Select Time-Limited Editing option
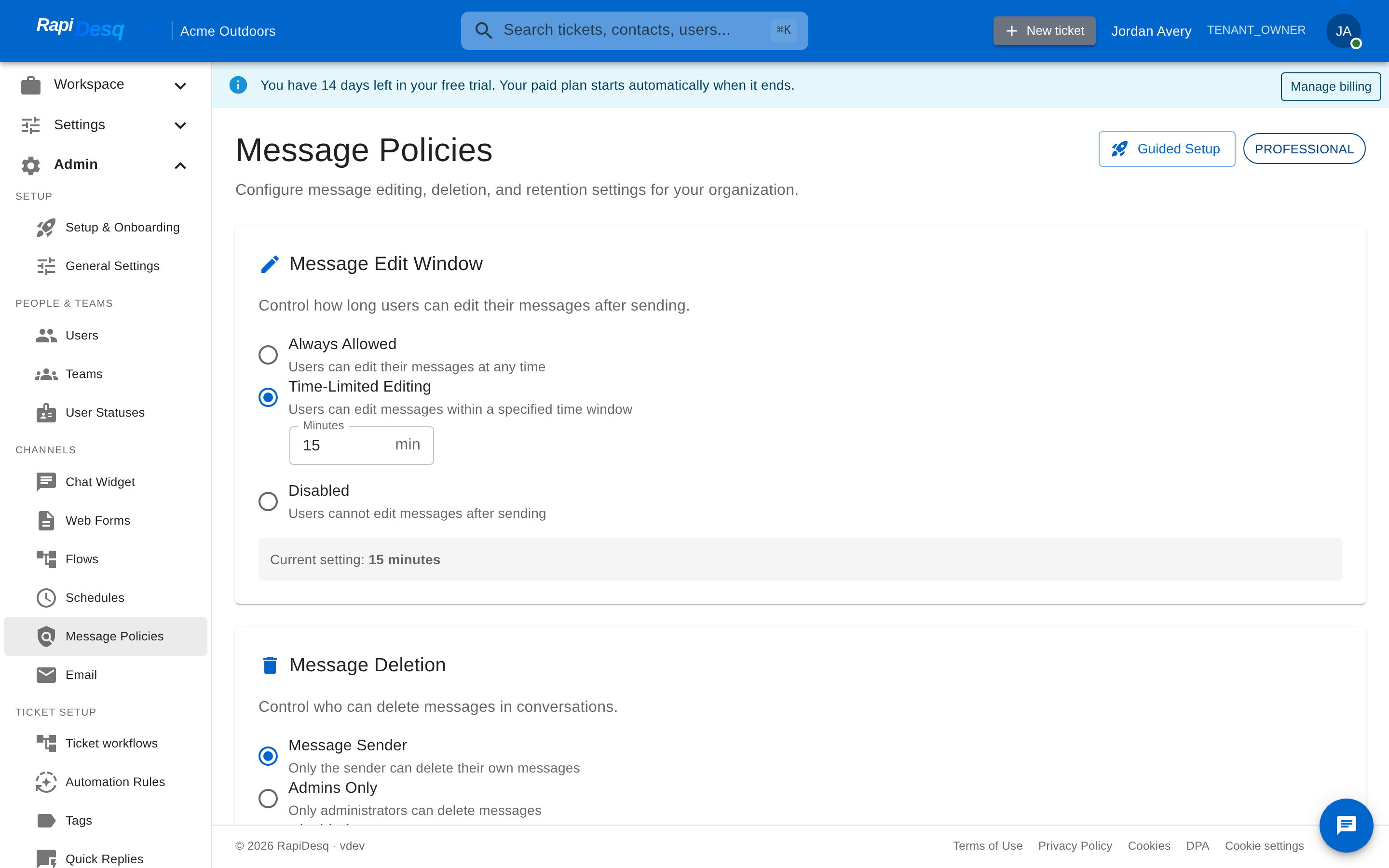Image resolution: width=1389 pixels, height=868 pixels. tap(268, 397)
